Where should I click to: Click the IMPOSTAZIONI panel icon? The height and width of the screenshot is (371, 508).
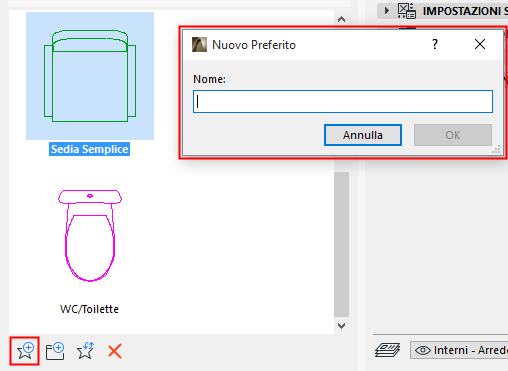click(406, 11)
